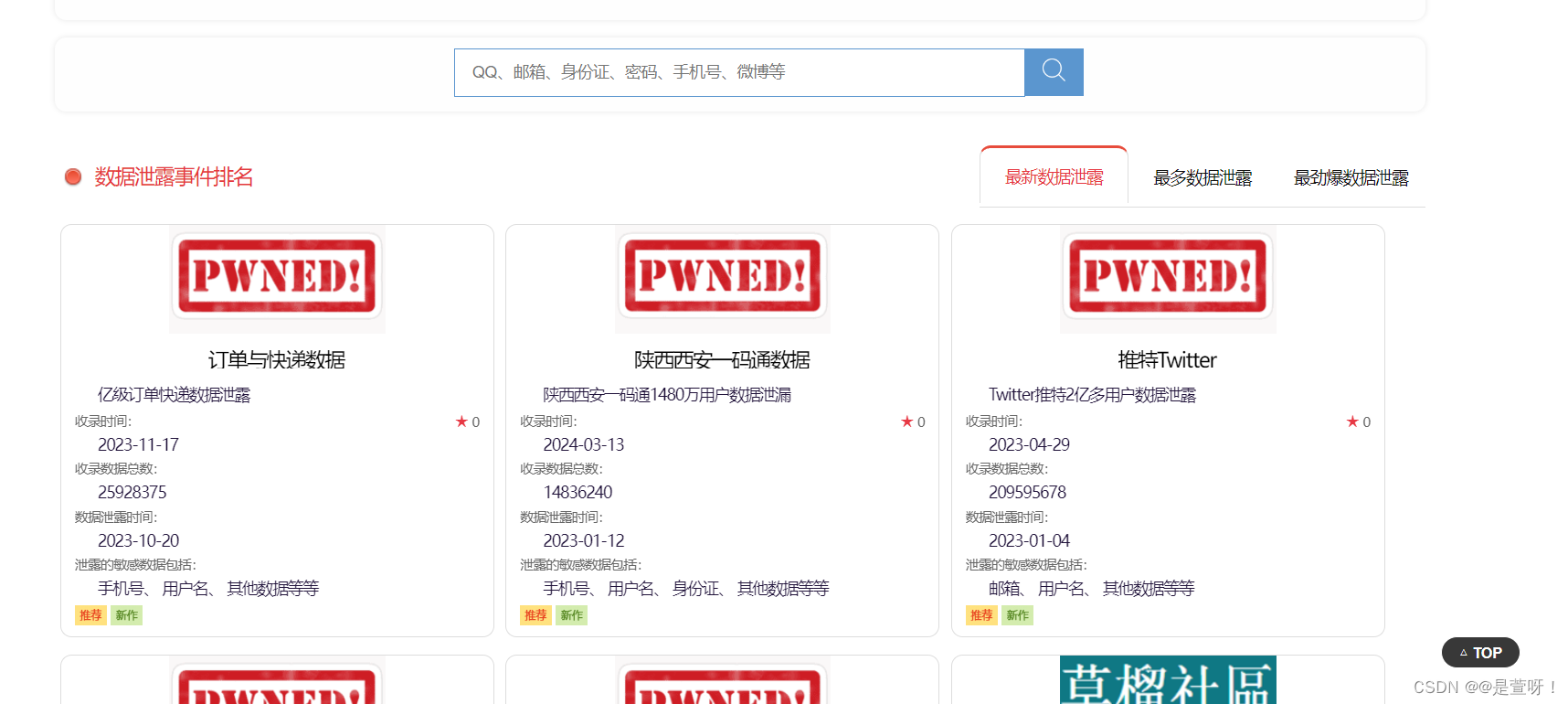Open PWNED image of 订单与快递数据 card
The image size is (1568, 704).
coord(277,279)
